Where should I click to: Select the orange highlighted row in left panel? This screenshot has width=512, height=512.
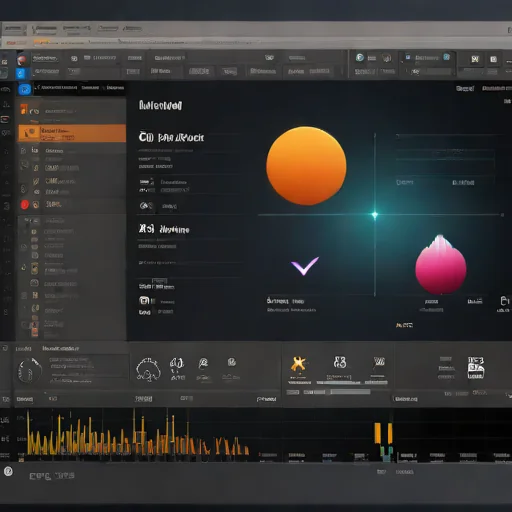point(72,133)
